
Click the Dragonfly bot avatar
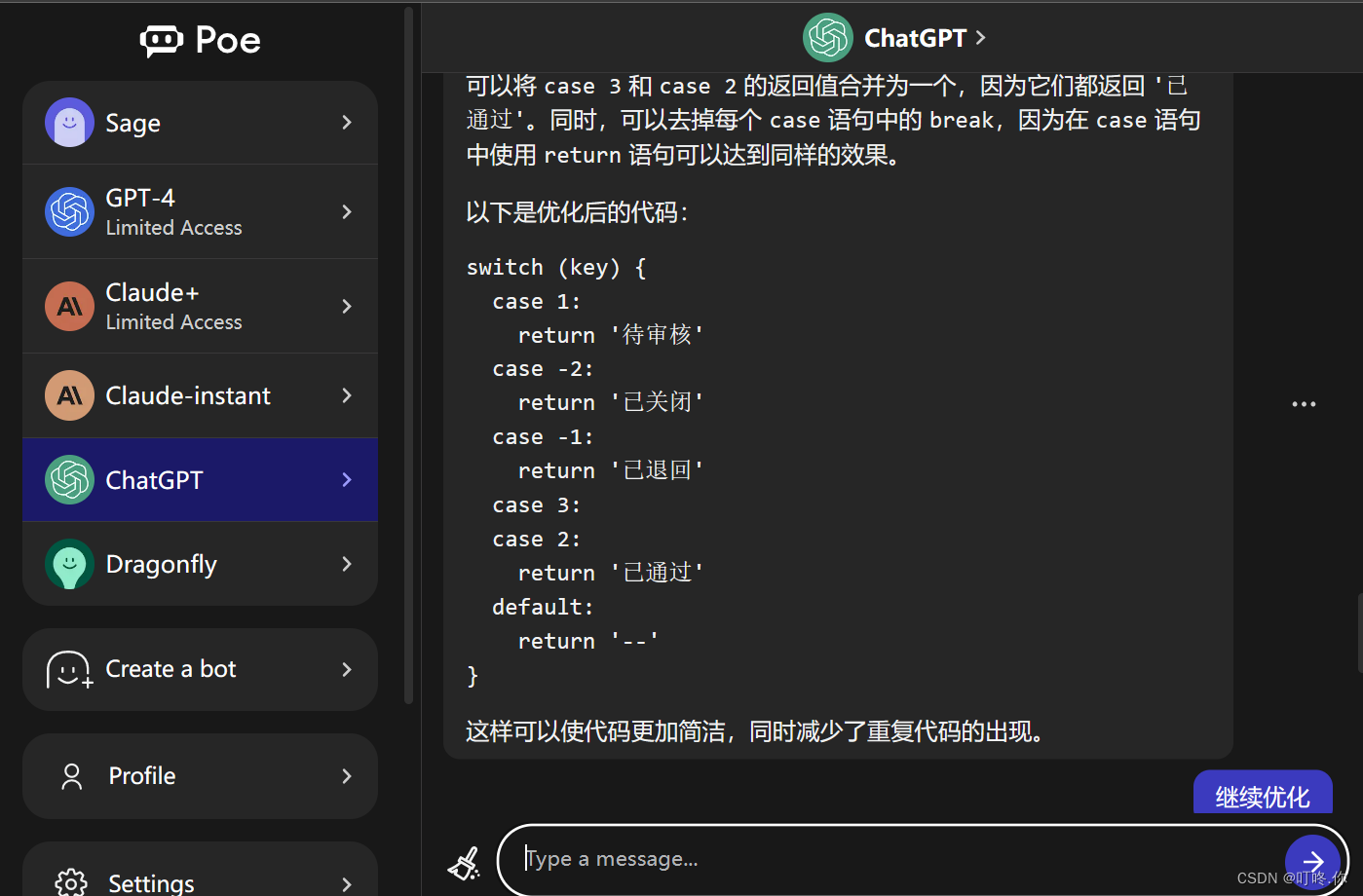point(69,564)
